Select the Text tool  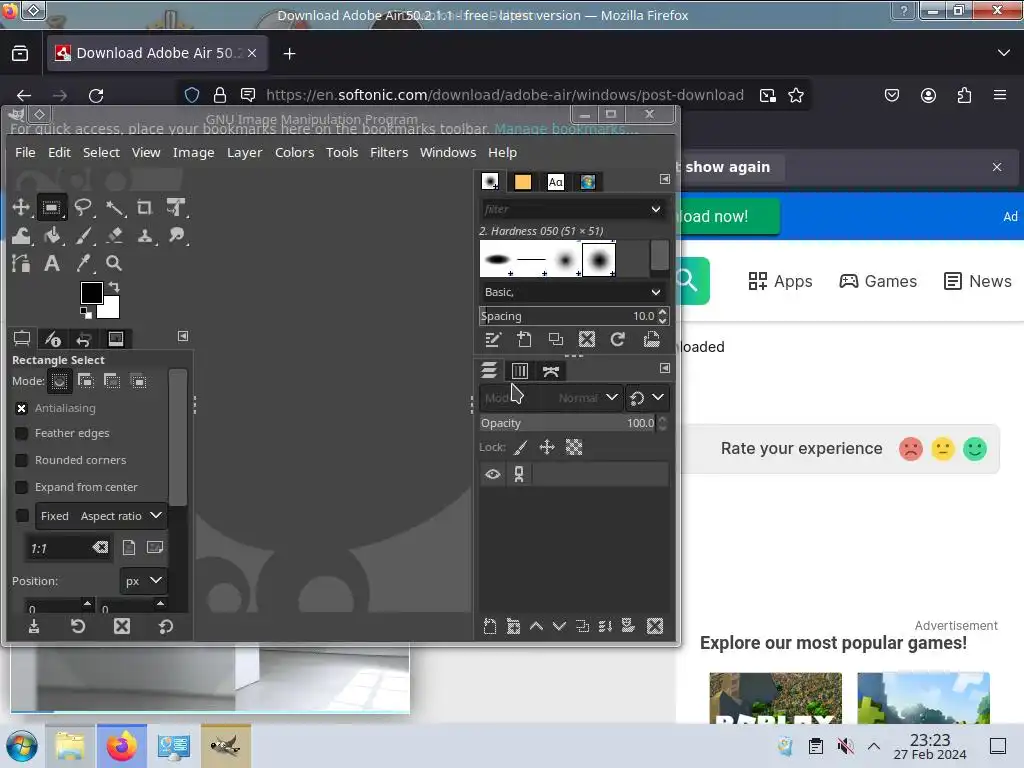click(x=52, y=263)
